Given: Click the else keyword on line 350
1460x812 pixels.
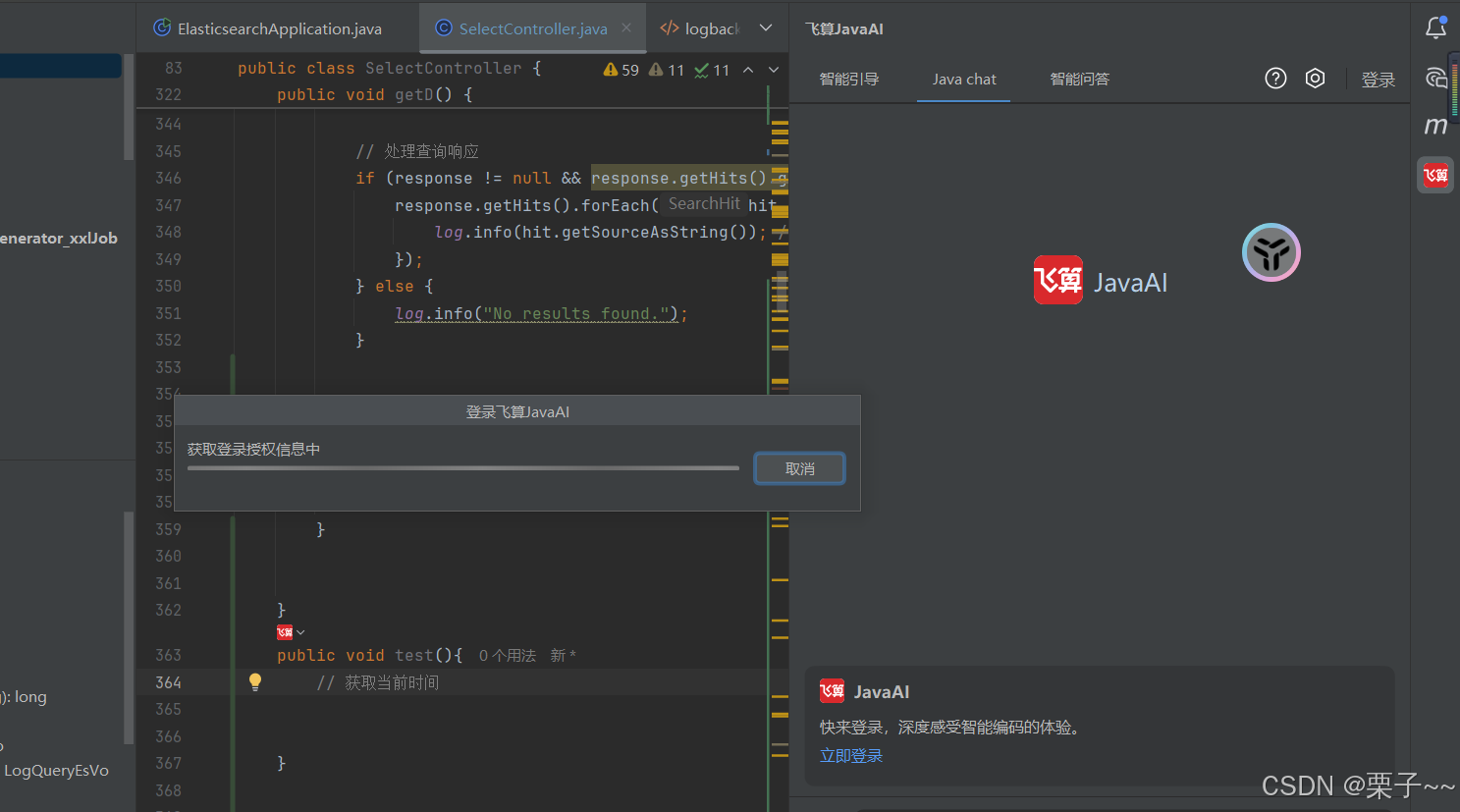Looking at the screenshot, I should coord(394,286).
